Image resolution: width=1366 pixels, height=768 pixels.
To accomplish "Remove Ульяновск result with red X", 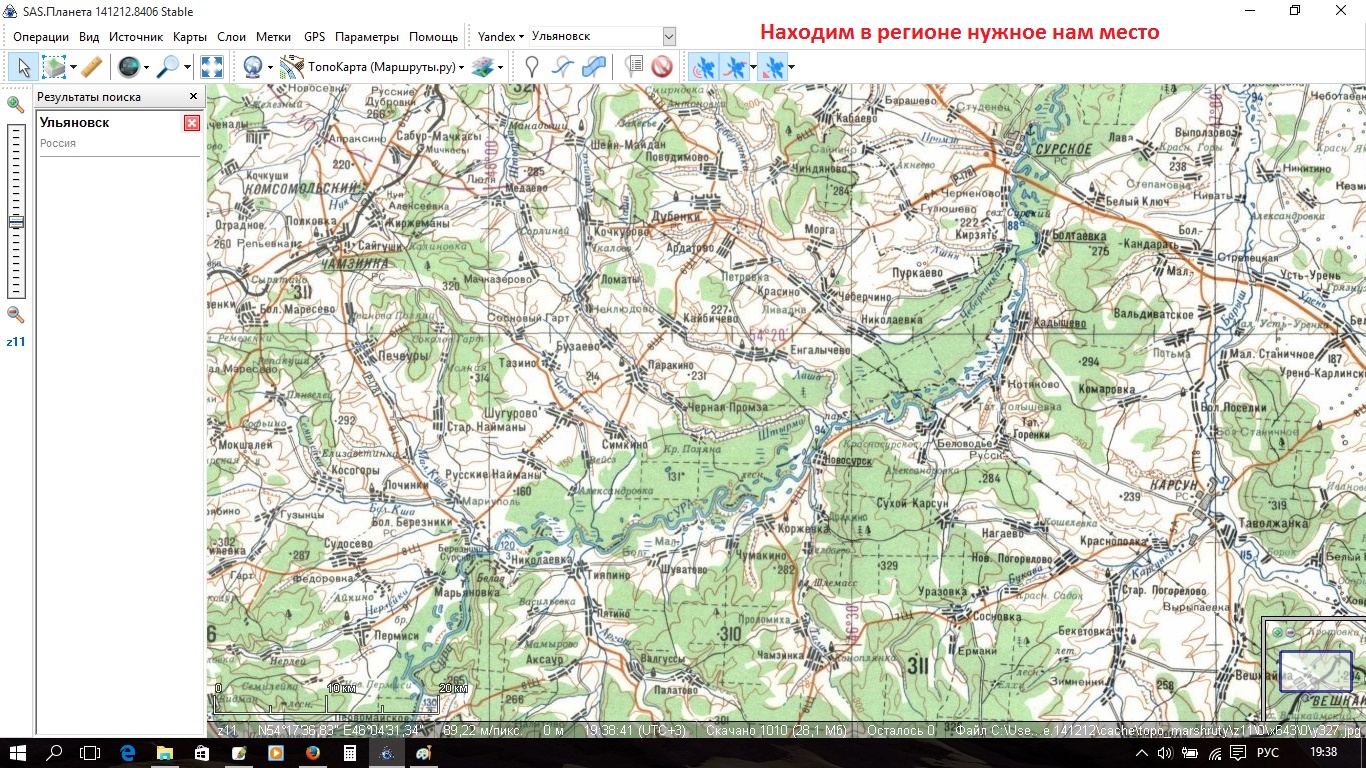I will click(192, 123).
